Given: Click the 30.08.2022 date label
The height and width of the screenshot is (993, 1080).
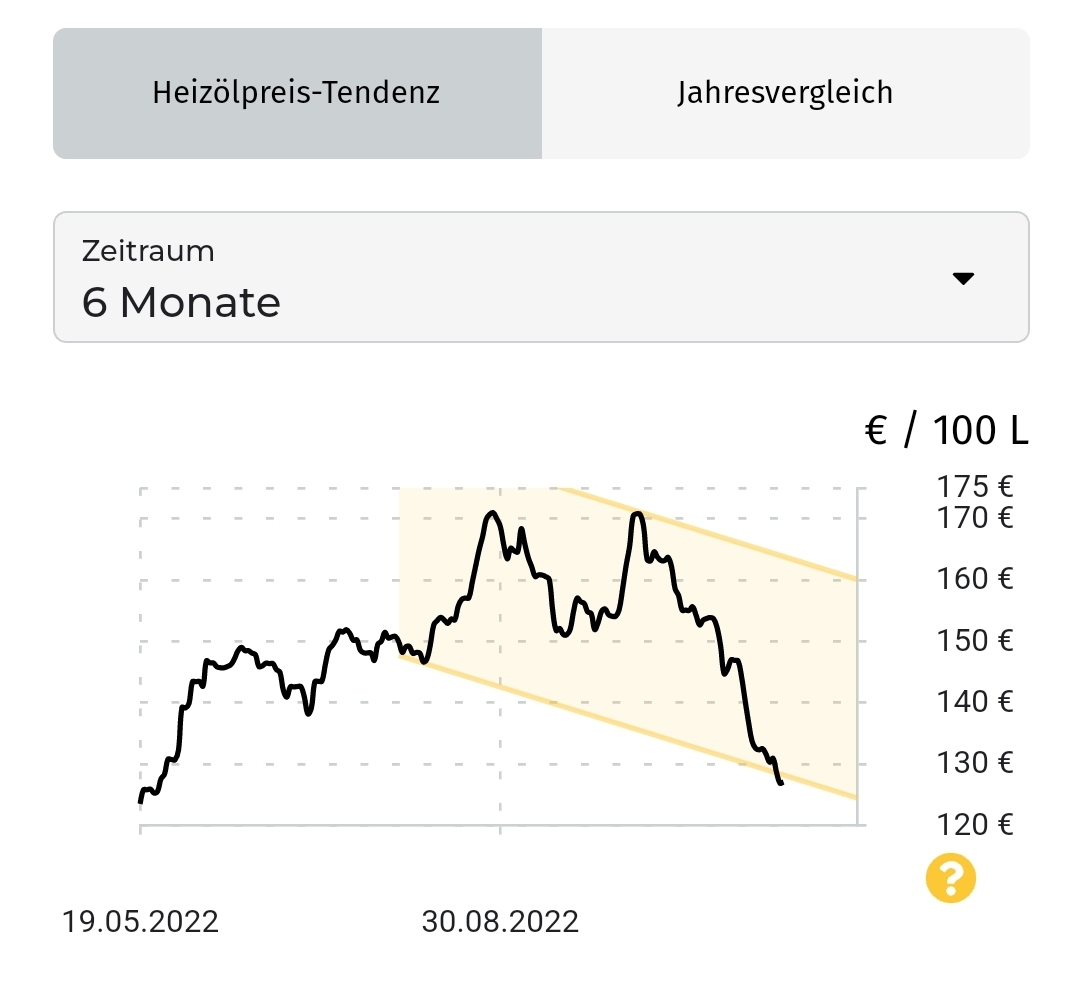Looking at the screenshot, I should (x=500, y=921).
